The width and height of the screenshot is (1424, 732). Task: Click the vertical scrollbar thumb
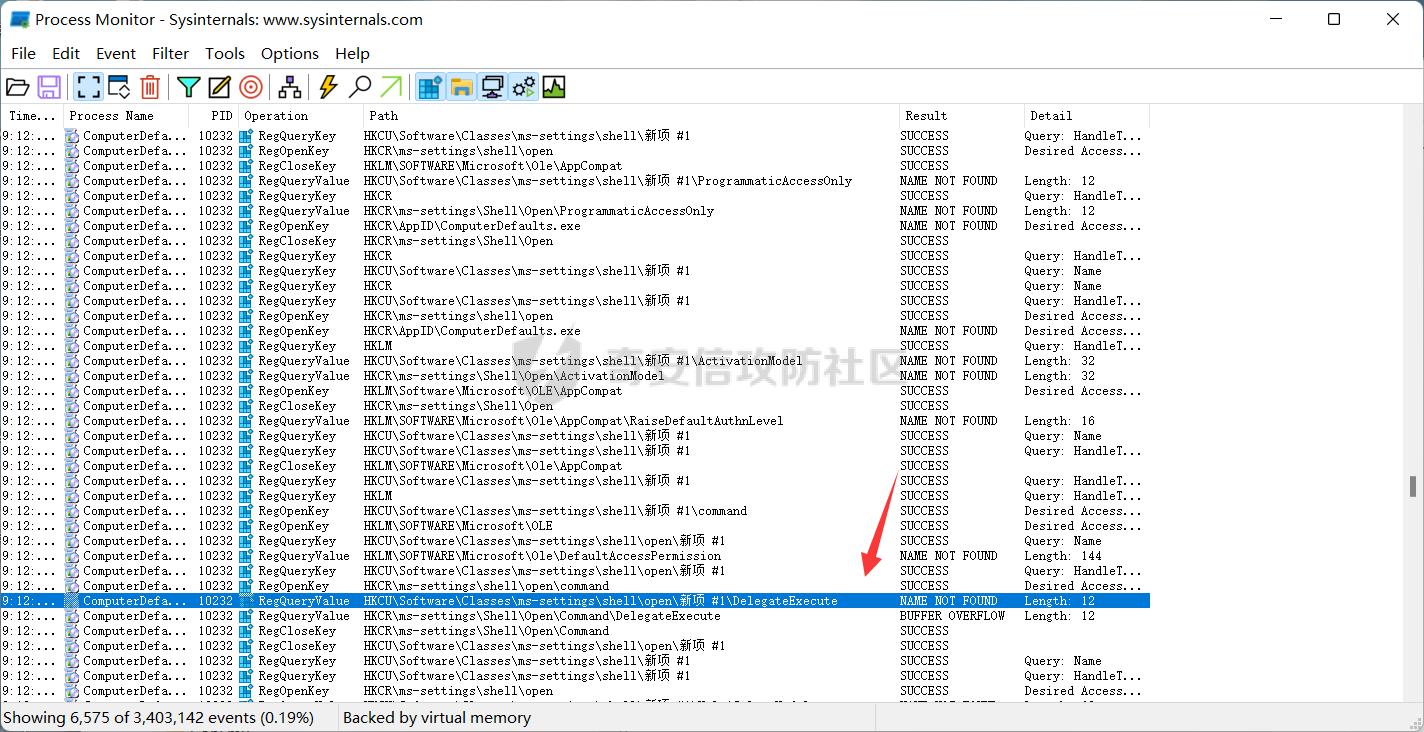pyautogui.click(x=1413, y=487)
